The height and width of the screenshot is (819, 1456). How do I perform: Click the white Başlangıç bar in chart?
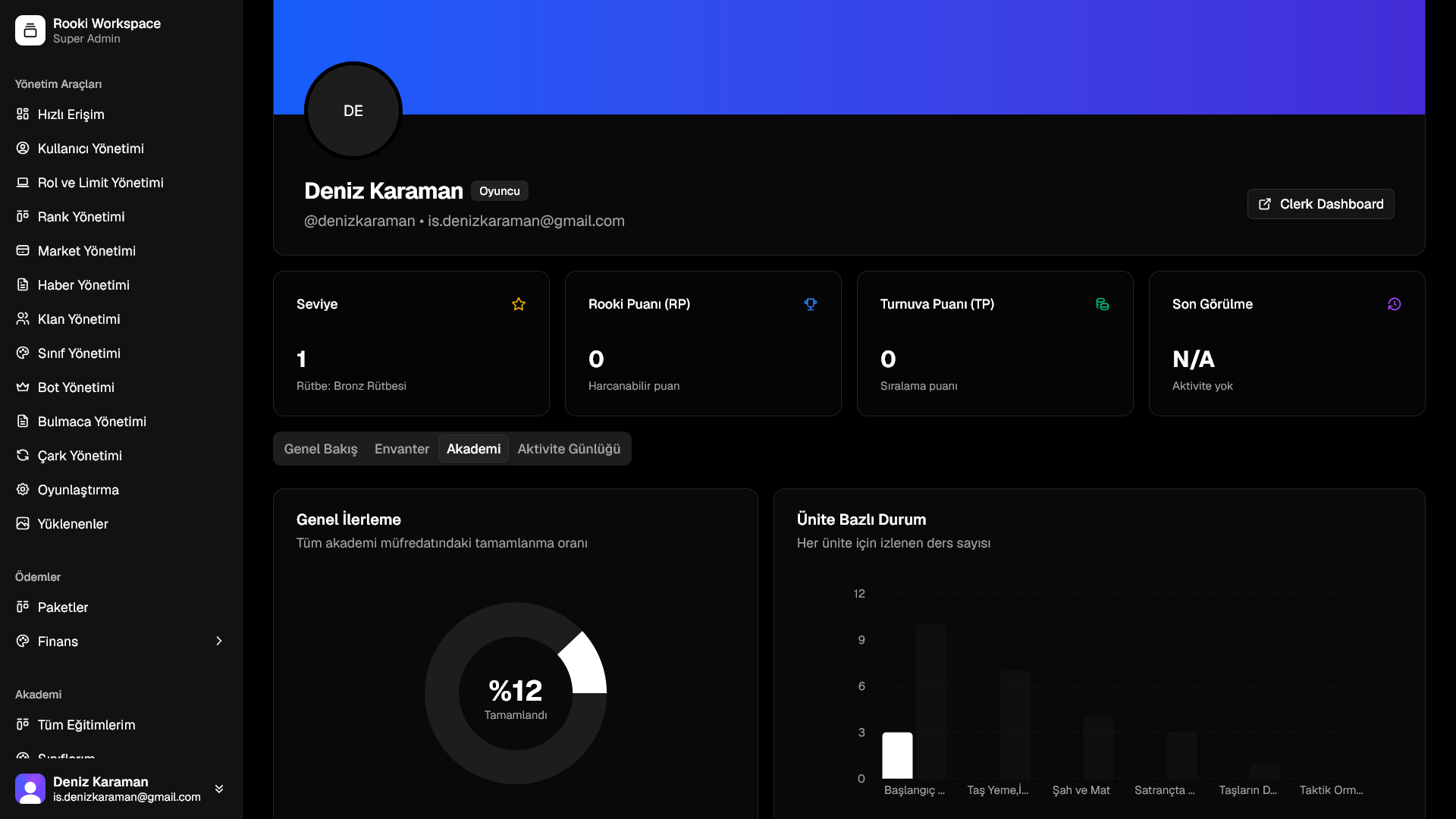pos(897,755)
